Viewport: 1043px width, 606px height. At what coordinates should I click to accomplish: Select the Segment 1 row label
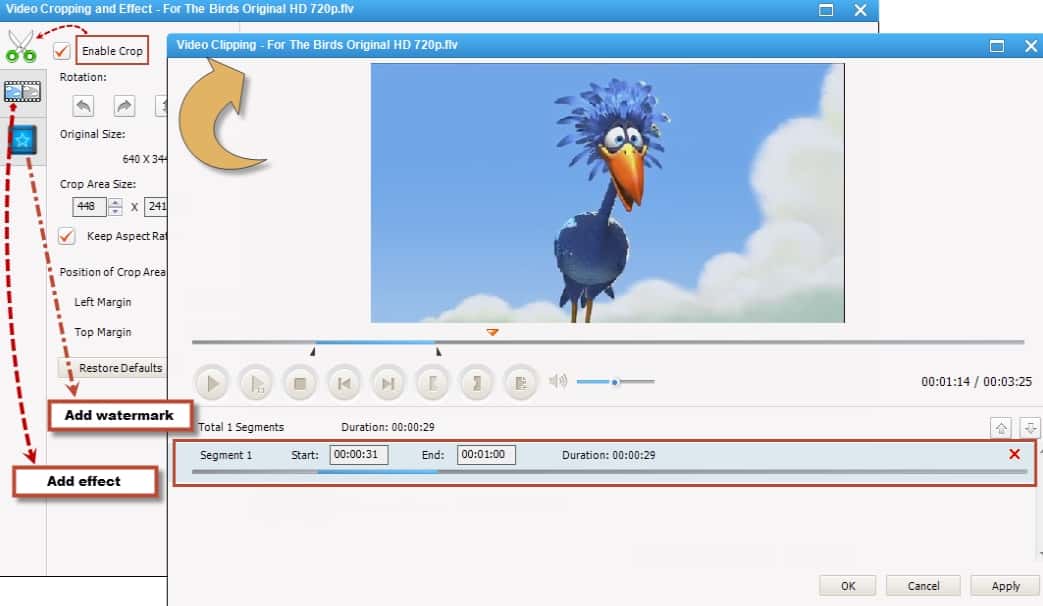click(226, 456)
